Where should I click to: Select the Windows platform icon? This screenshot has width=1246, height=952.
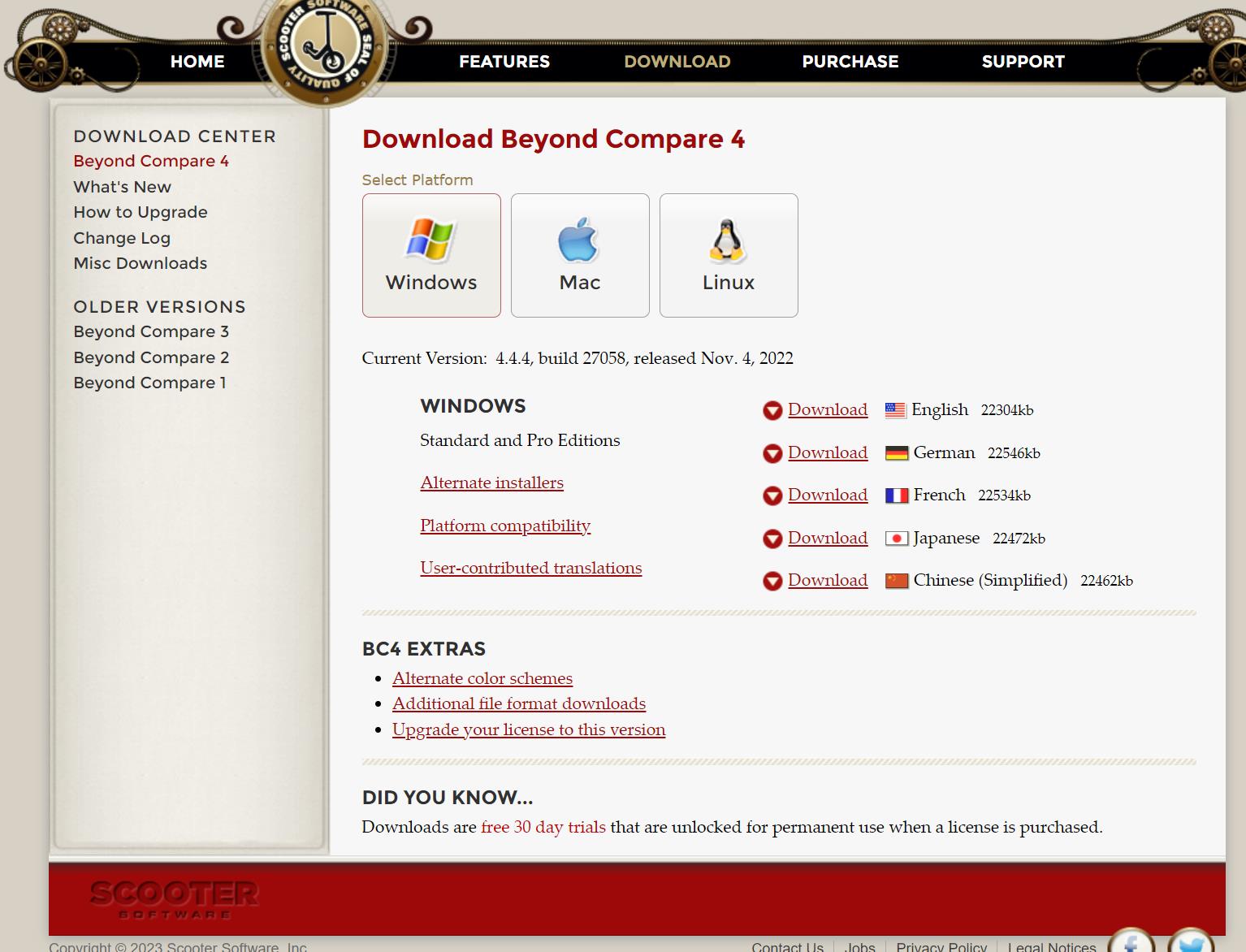pos(430,240)
